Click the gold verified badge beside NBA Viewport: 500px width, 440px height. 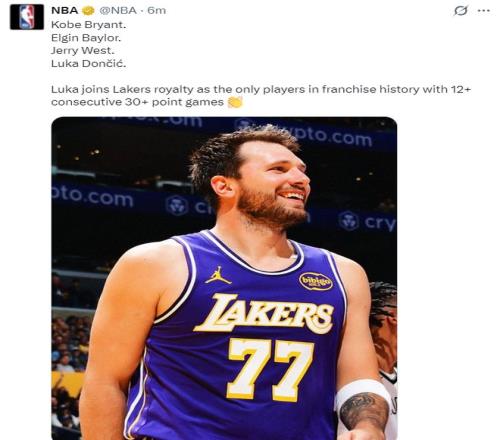point(88,11)
